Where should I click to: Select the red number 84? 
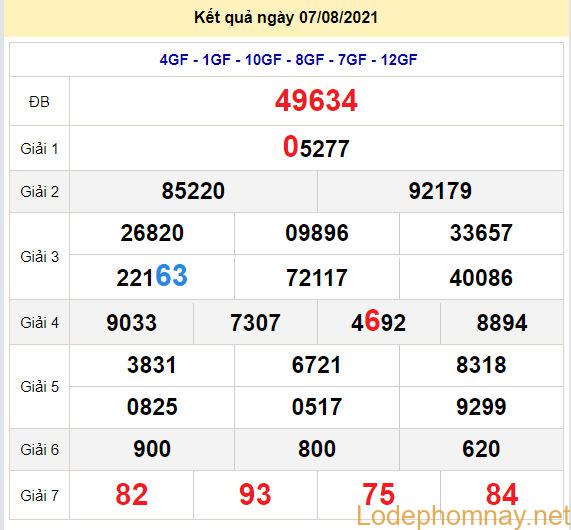tap(502, 494)
